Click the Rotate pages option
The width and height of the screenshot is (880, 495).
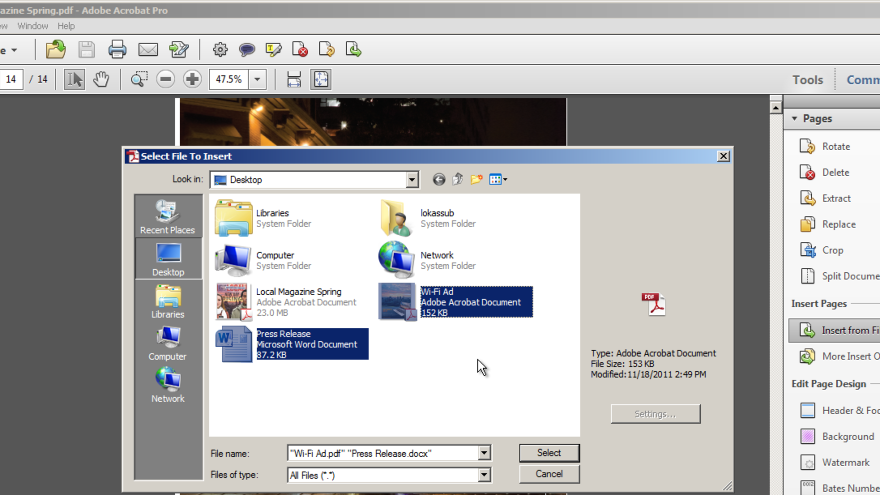(x=825, y=146)
